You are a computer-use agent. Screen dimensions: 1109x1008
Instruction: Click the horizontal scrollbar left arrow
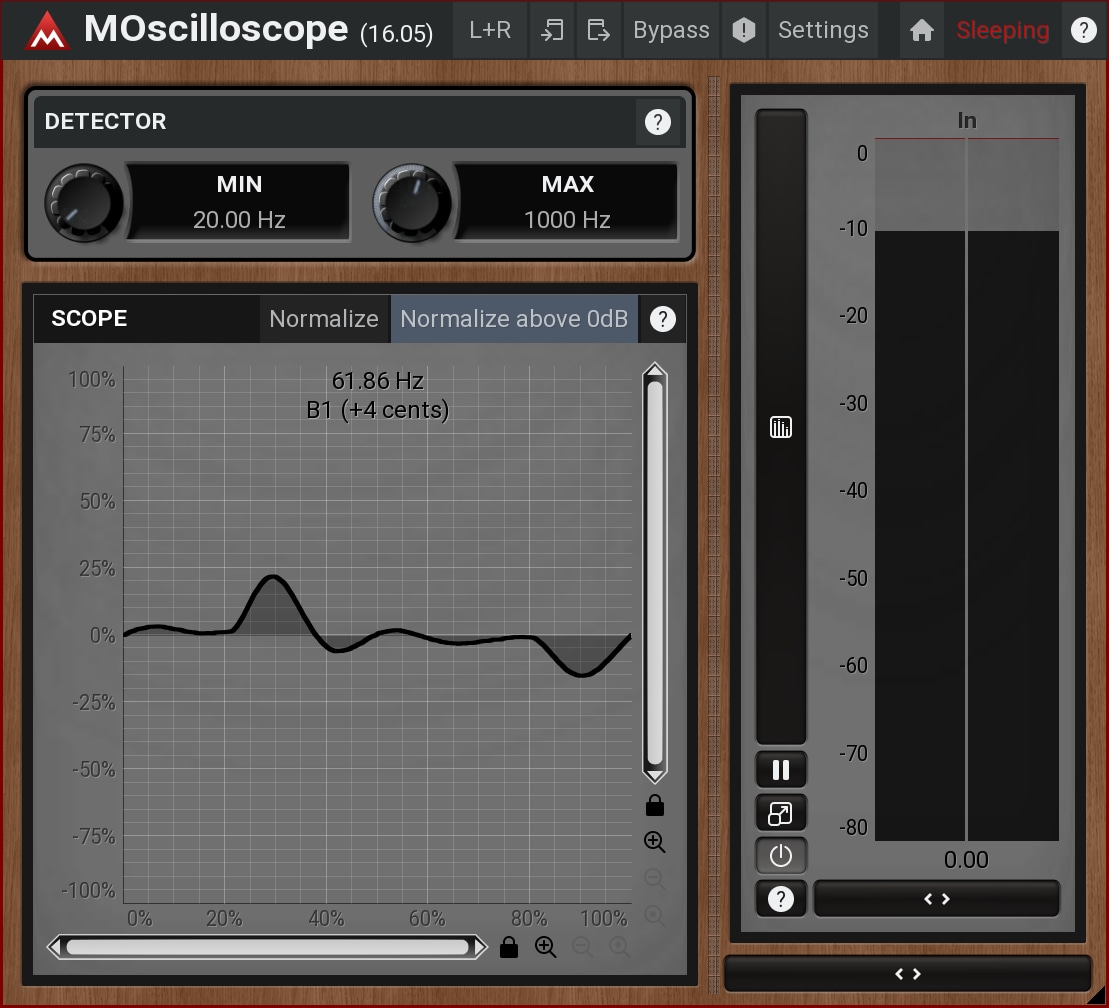pyautogui.click(x=54, y=946)
